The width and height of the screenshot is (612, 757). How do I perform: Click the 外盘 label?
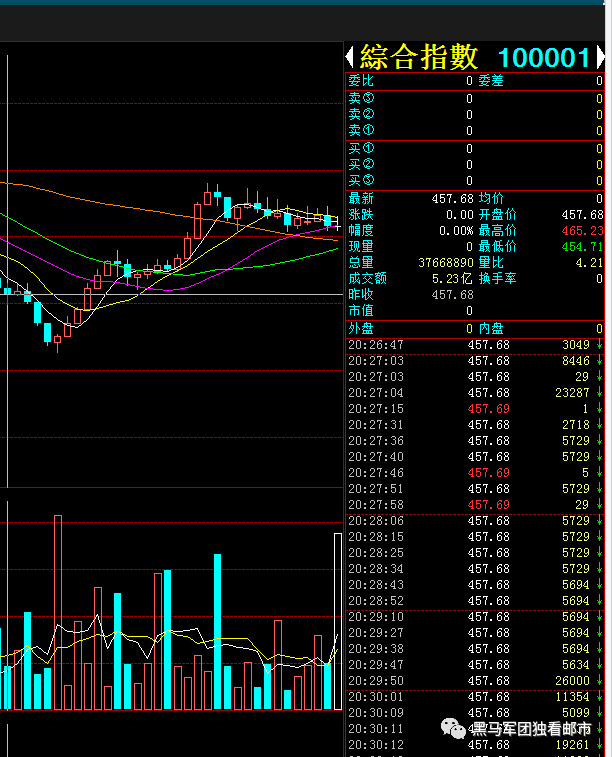[361, 328]
